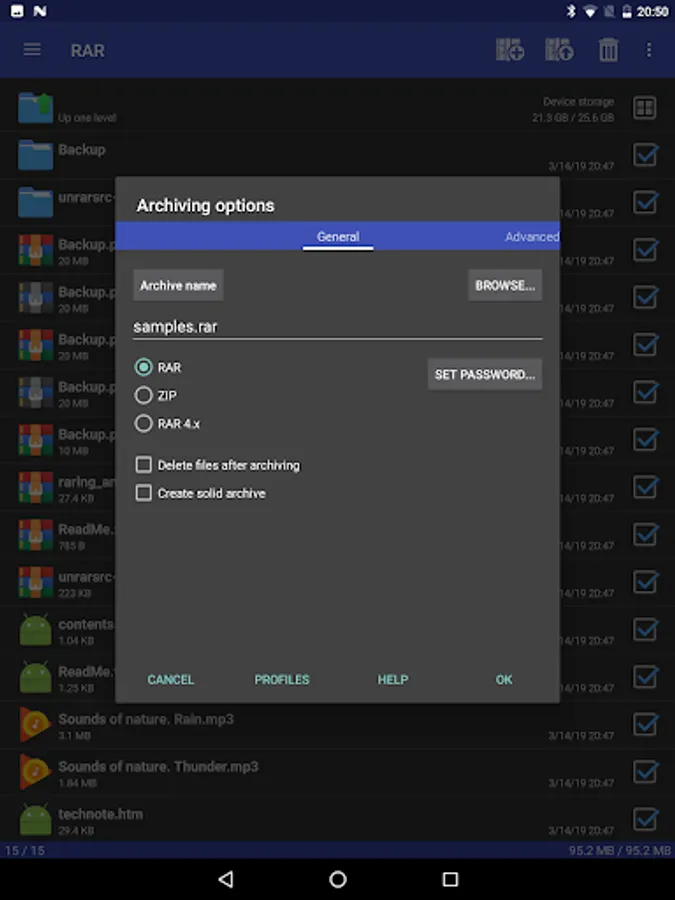Open the three-dot overflow menu

649,50
